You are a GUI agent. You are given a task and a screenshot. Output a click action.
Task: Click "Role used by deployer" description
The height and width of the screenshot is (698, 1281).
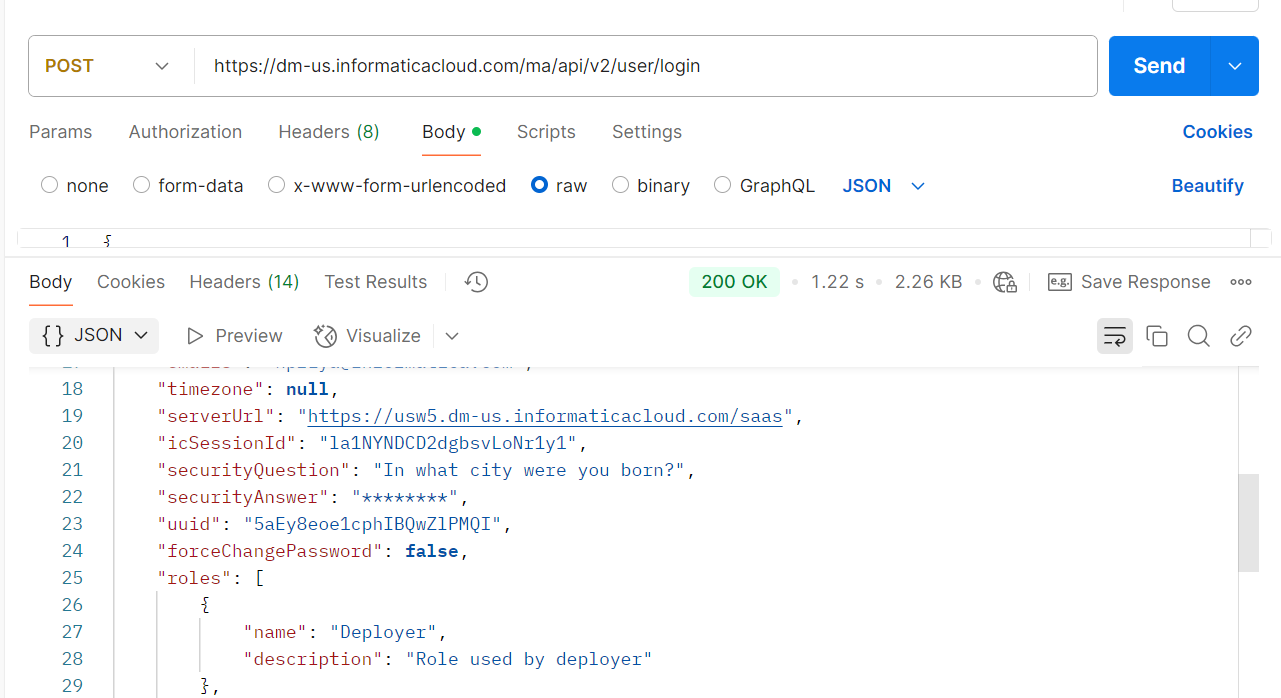click(529, 659)
